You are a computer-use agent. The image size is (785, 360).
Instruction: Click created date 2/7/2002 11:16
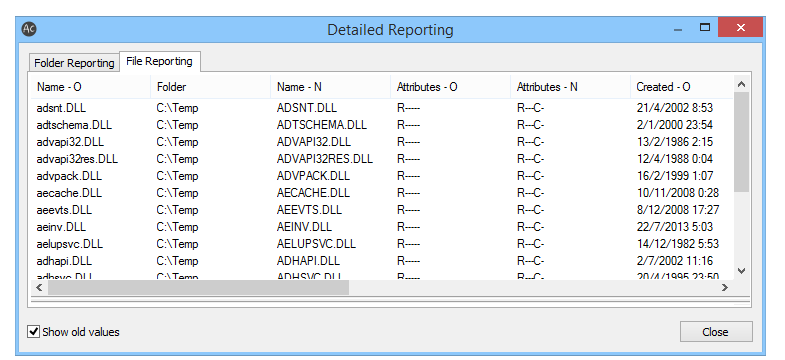tap(674, 261)
